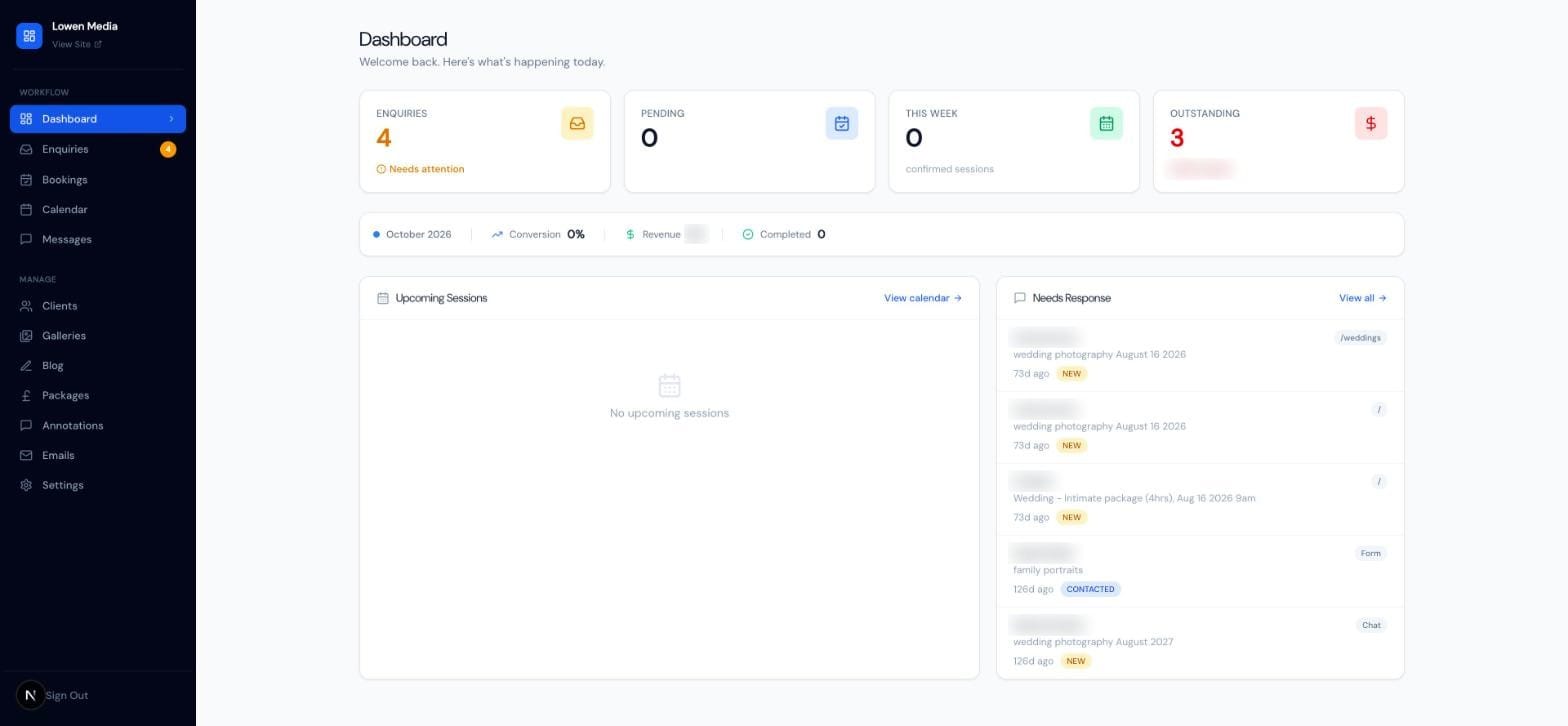Click the Conversion 0% value
This screenshot has width=1568, height=726.
(576, 235)
